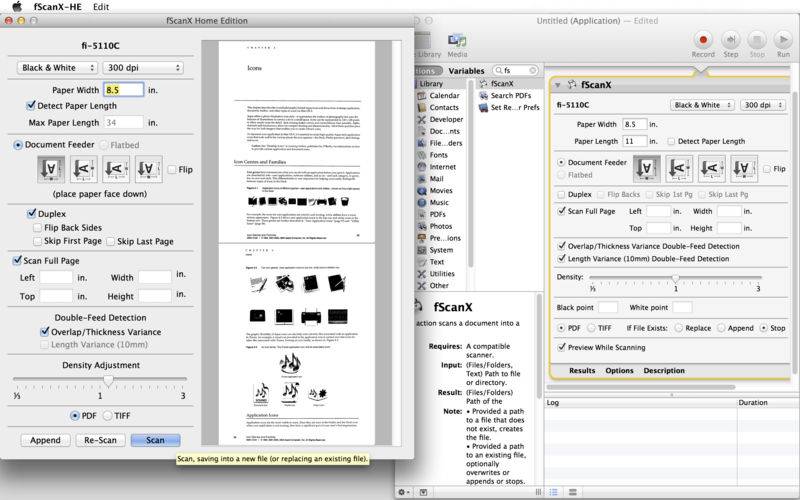Open the Media browser icon in Automator

coord(457,40)
